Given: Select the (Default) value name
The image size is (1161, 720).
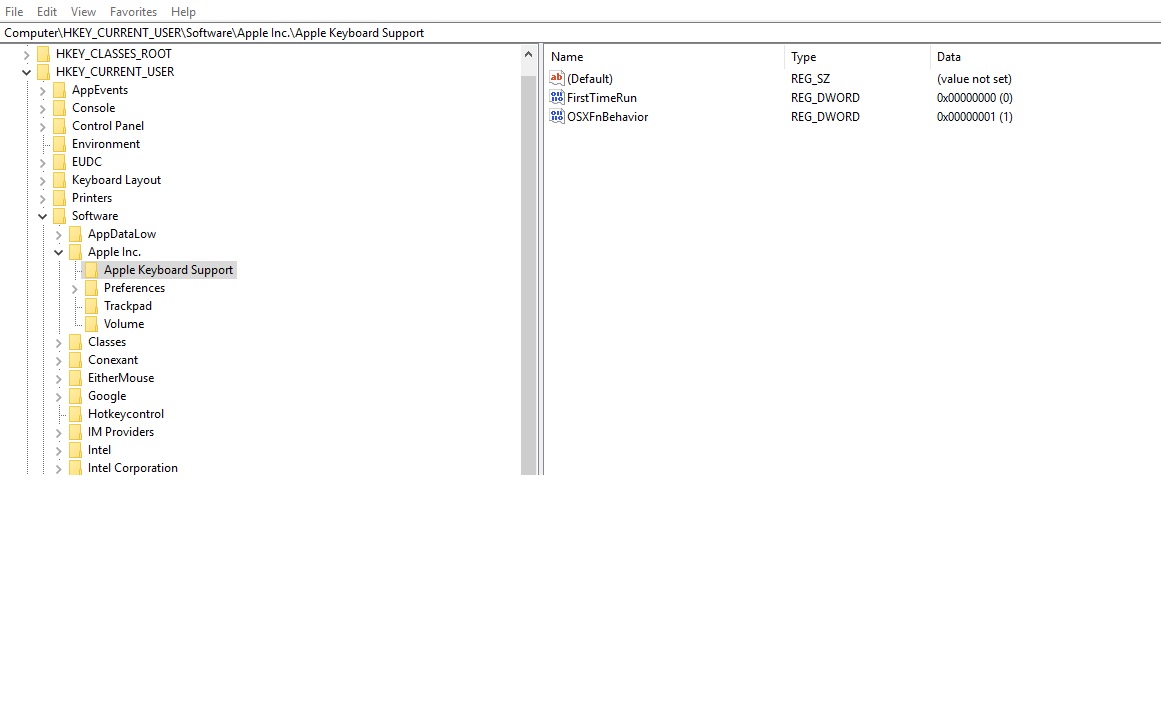Looking at the screenshot, I should tap(589, 79).
